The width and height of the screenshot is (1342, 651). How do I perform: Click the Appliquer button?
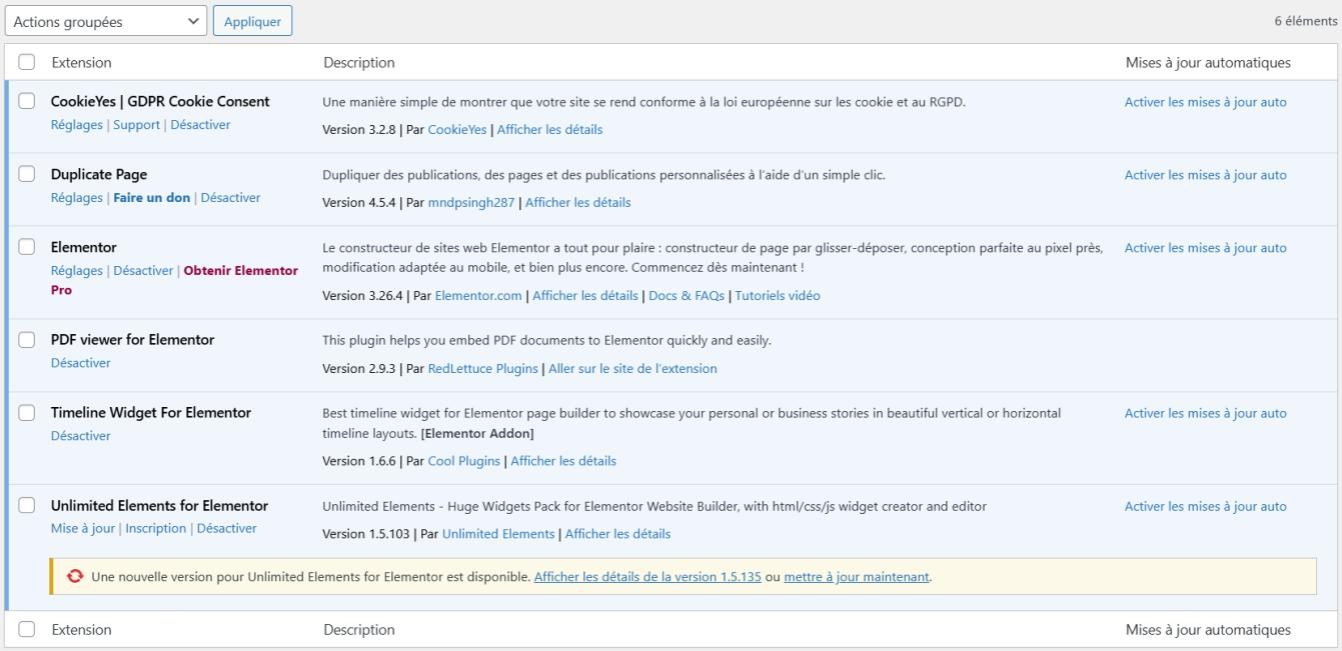pos(252,20)
